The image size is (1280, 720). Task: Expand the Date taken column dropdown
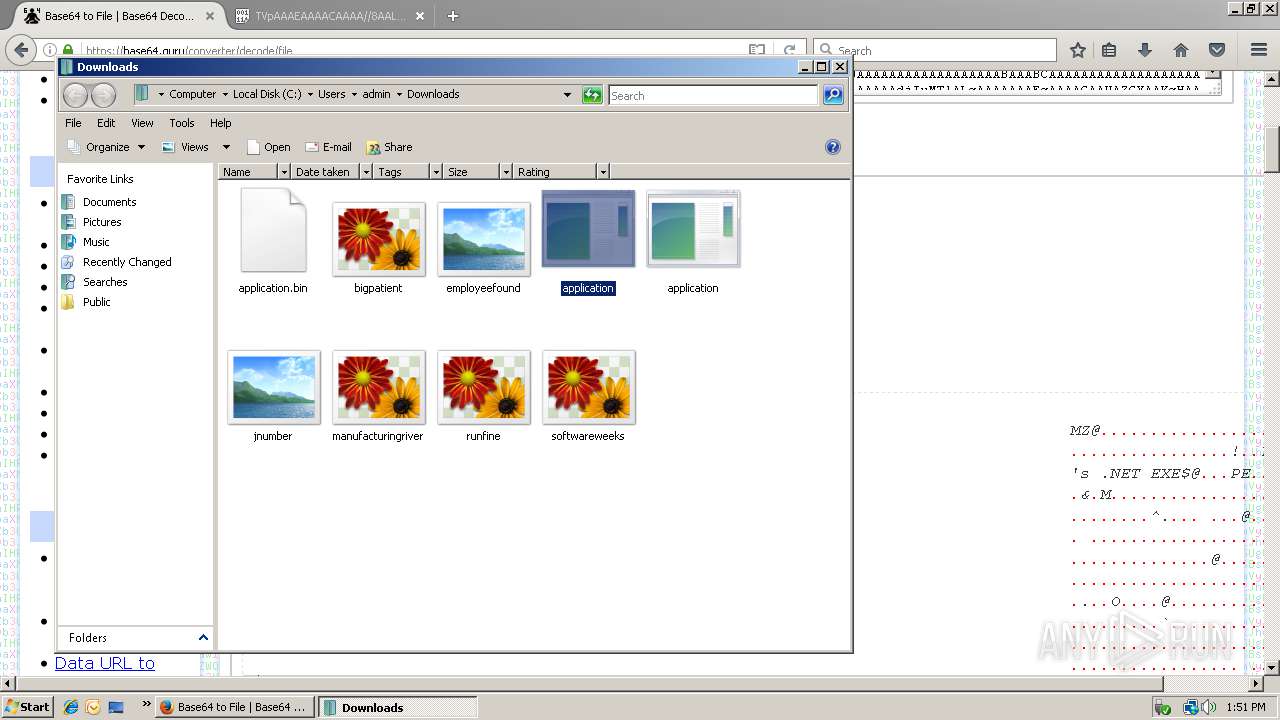pos(366,172)
